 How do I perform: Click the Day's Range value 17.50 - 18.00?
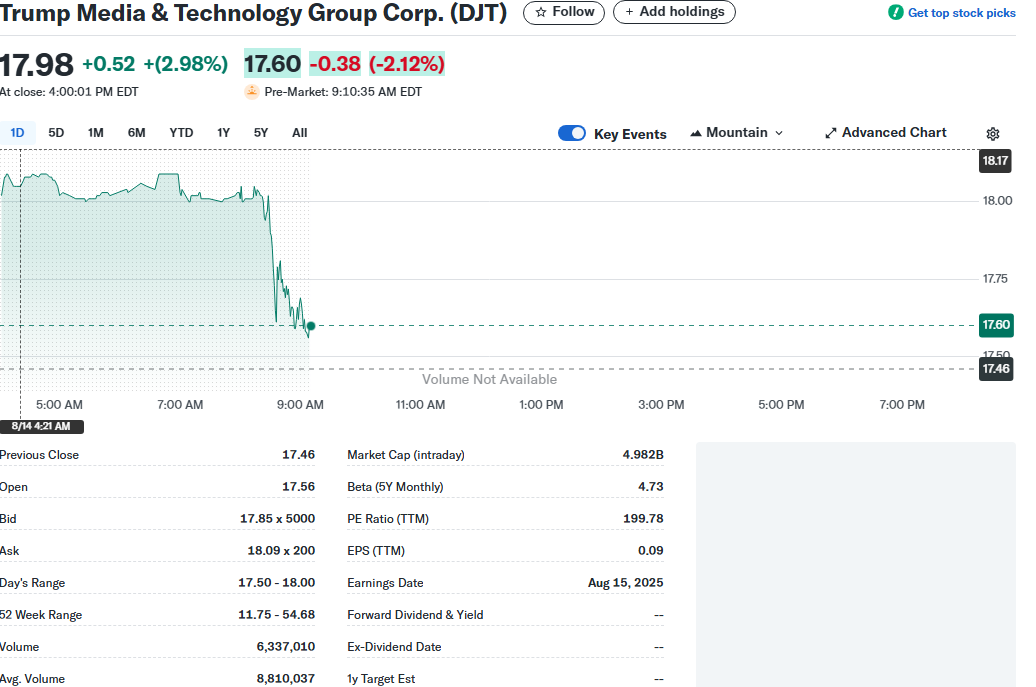(277, 583)
